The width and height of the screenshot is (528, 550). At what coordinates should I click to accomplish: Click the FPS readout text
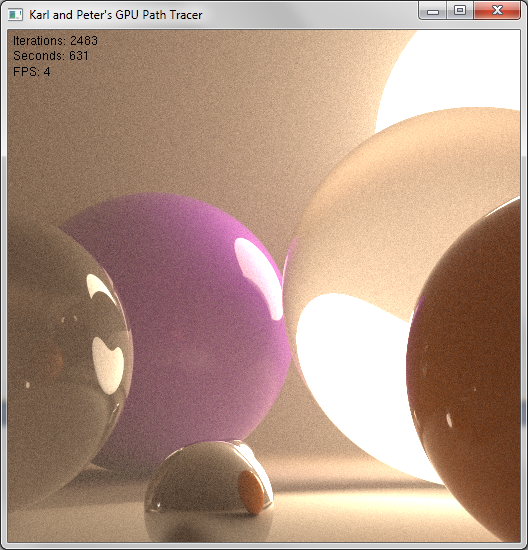32,72
